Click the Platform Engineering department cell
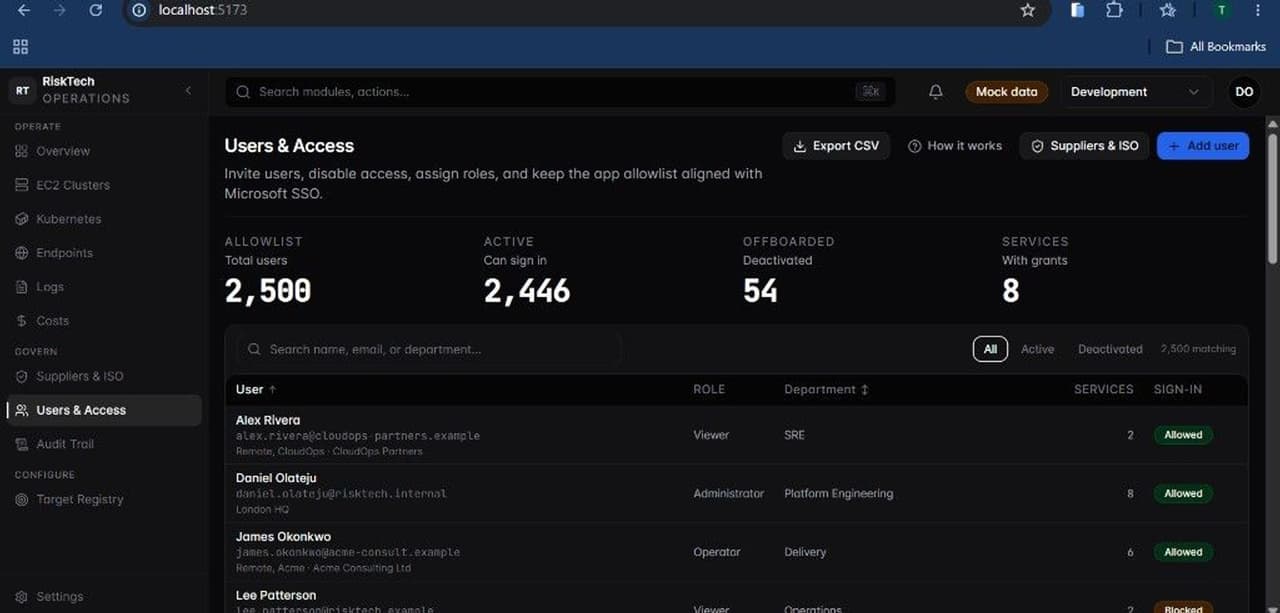Image resolution: width=1280 pixels, height=613 pixels. 838,493
